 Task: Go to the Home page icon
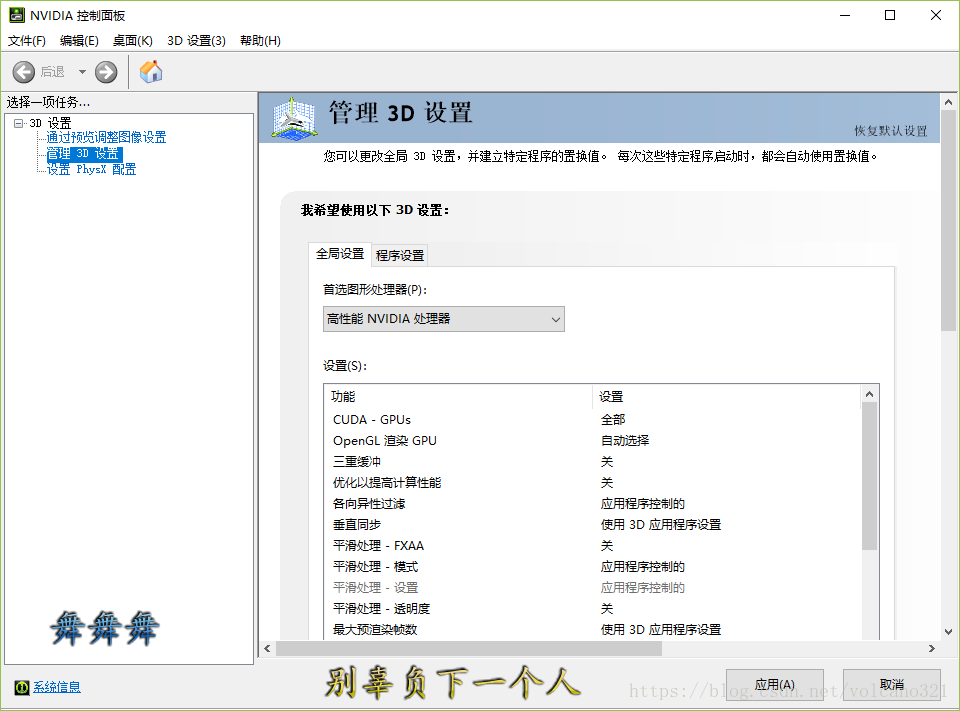click(x=151, y=72)
